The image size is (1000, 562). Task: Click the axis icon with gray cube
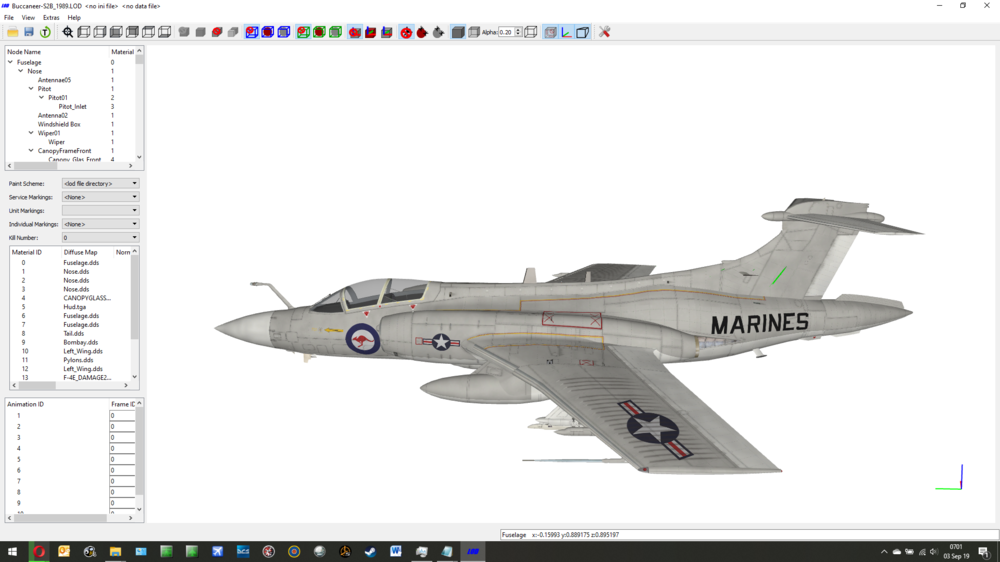pos(386,32)
